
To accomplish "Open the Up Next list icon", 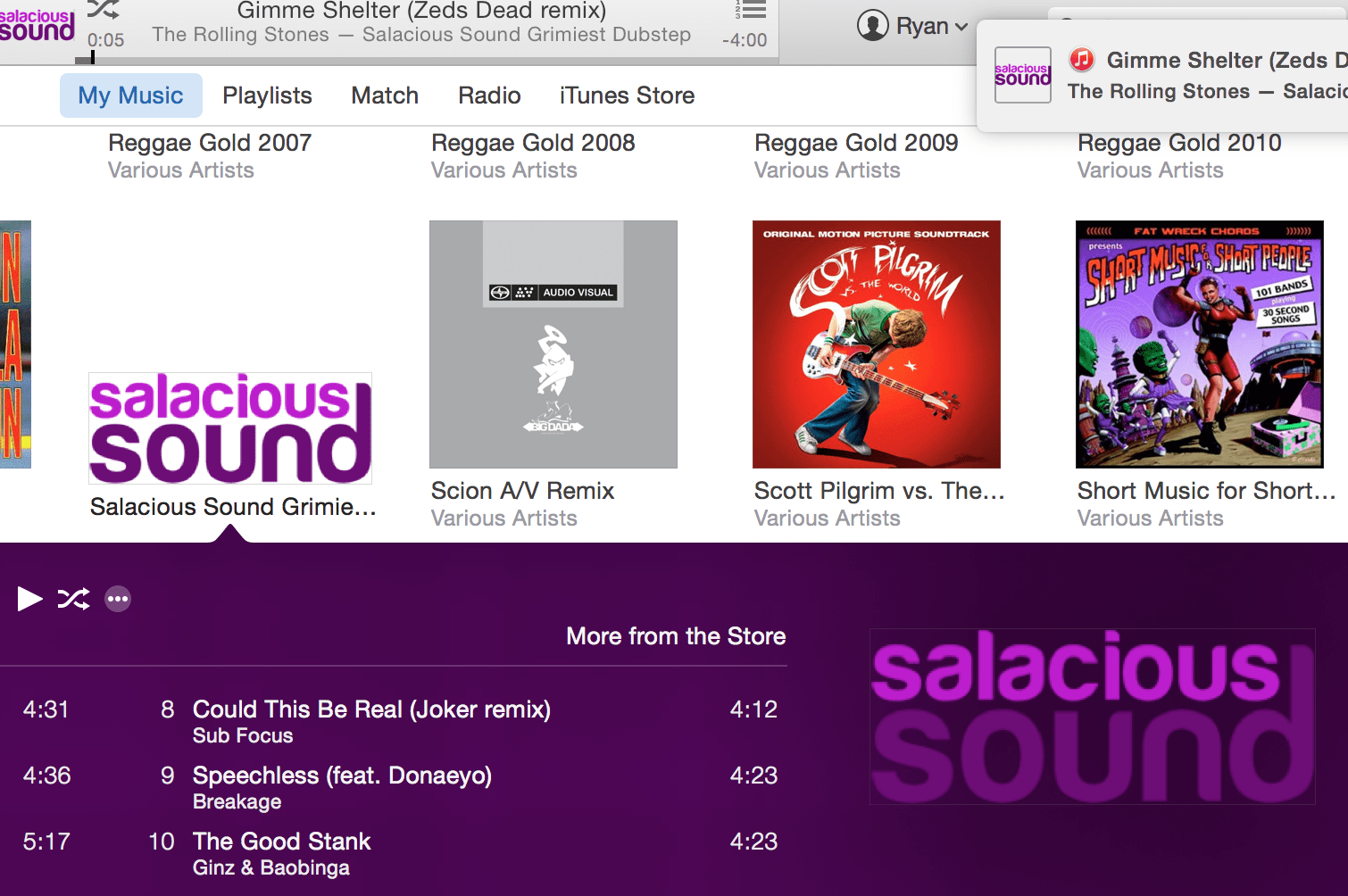I will click(751, 10).
